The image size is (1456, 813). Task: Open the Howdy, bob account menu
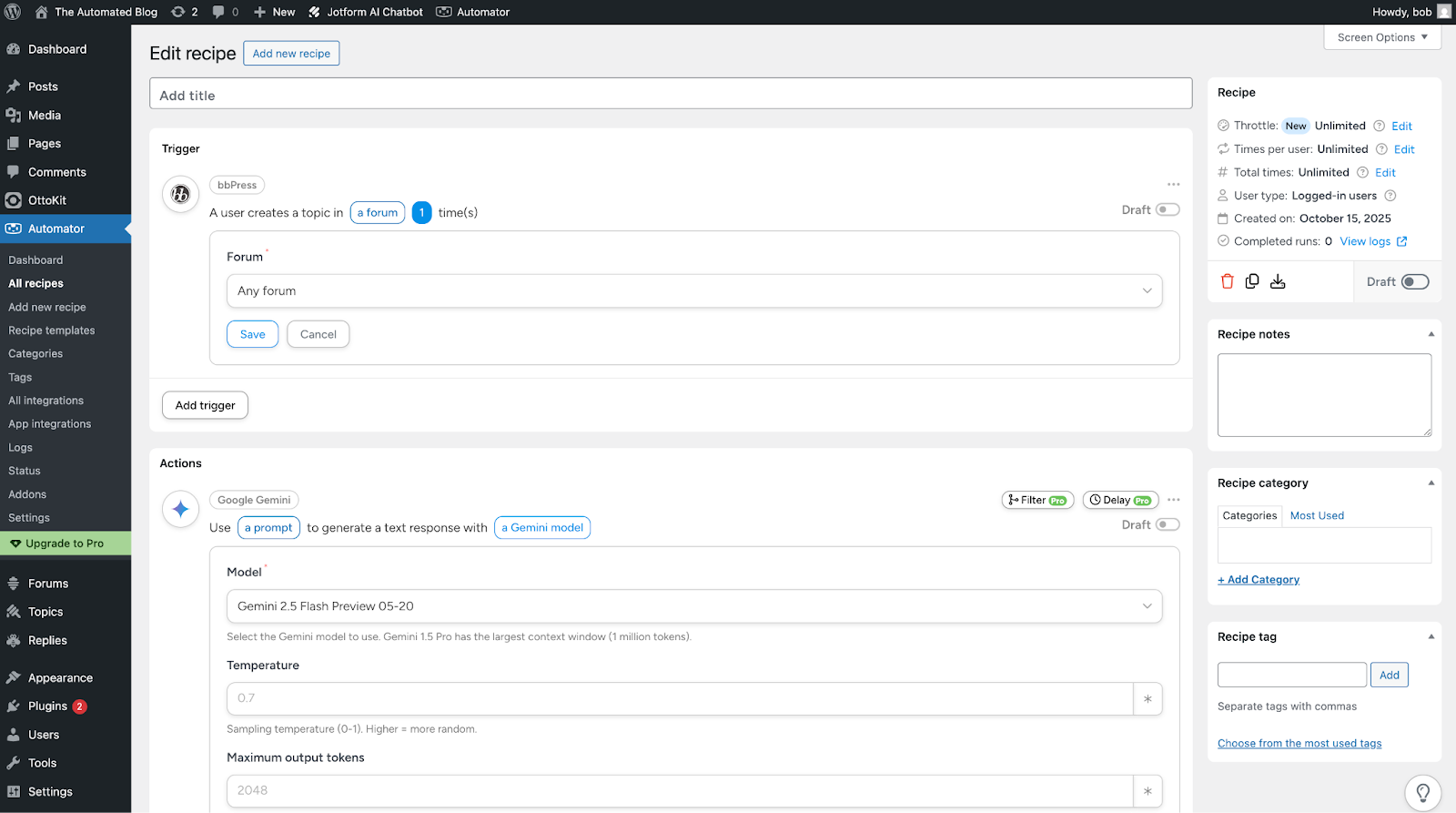pyautogui.click(x=1411, y=12)
